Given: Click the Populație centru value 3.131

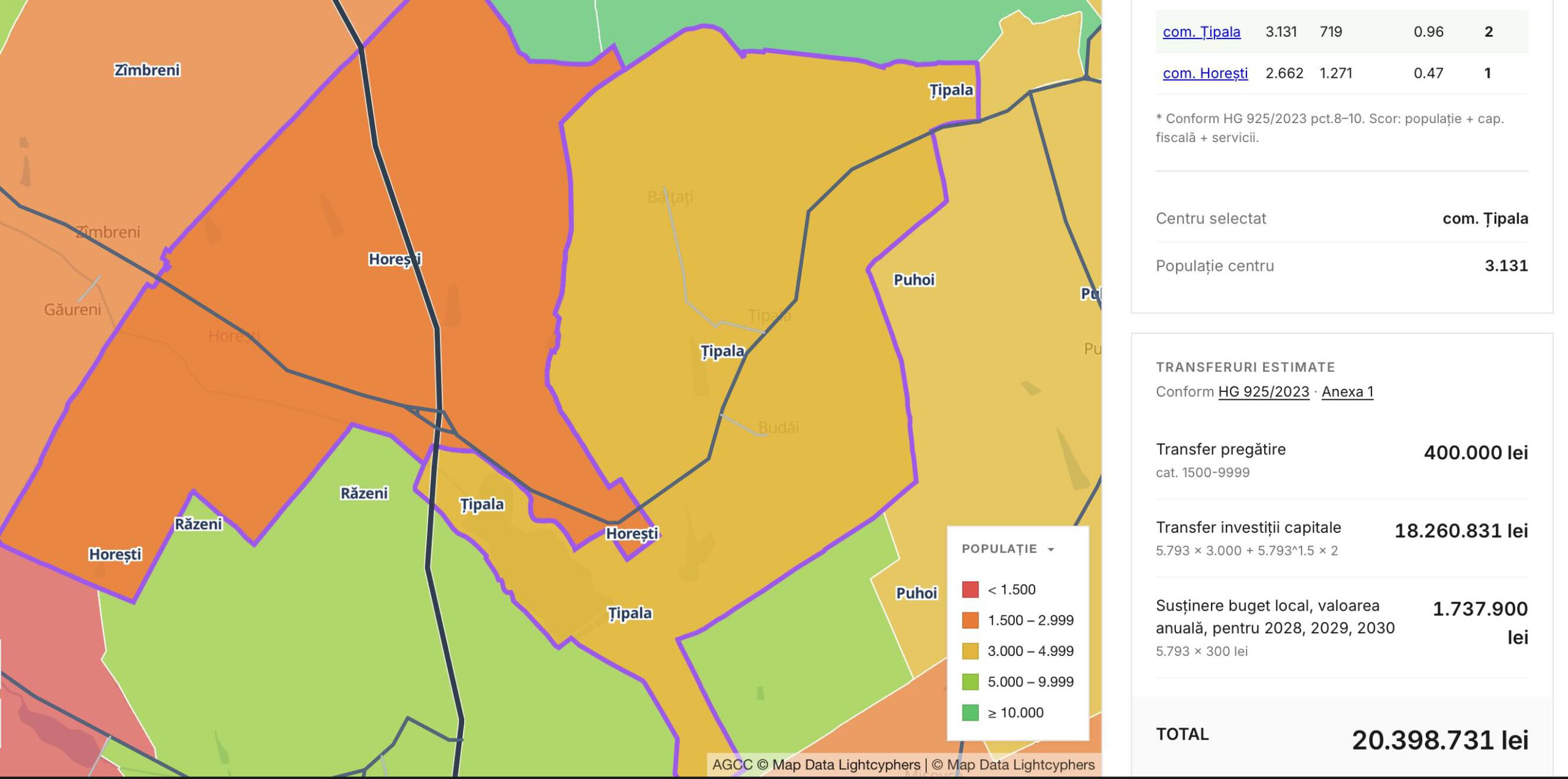Looking at the screenshot, I should (x=1506, y=266).
